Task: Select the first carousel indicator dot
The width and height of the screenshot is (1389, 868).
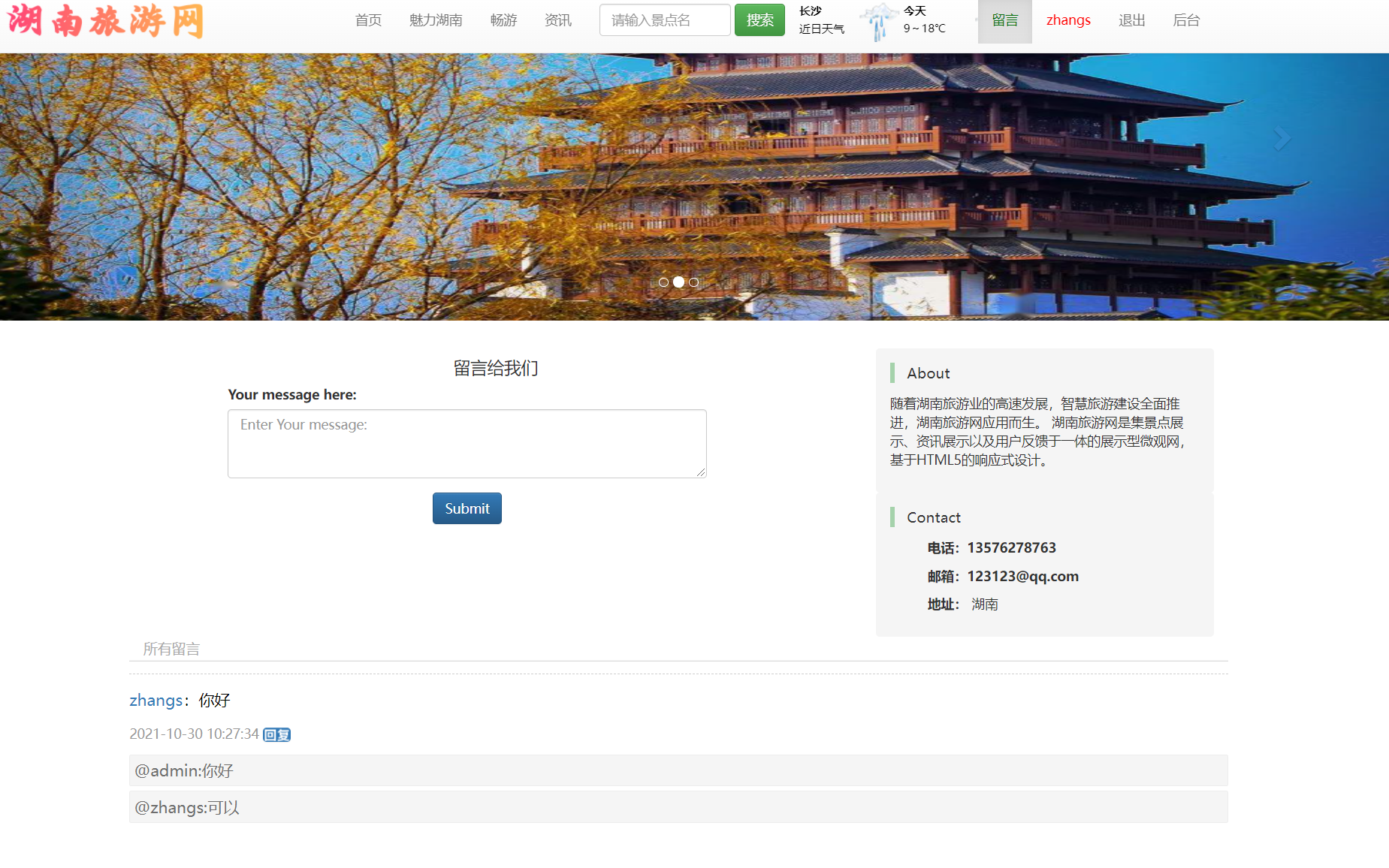Action: [663, 282]
